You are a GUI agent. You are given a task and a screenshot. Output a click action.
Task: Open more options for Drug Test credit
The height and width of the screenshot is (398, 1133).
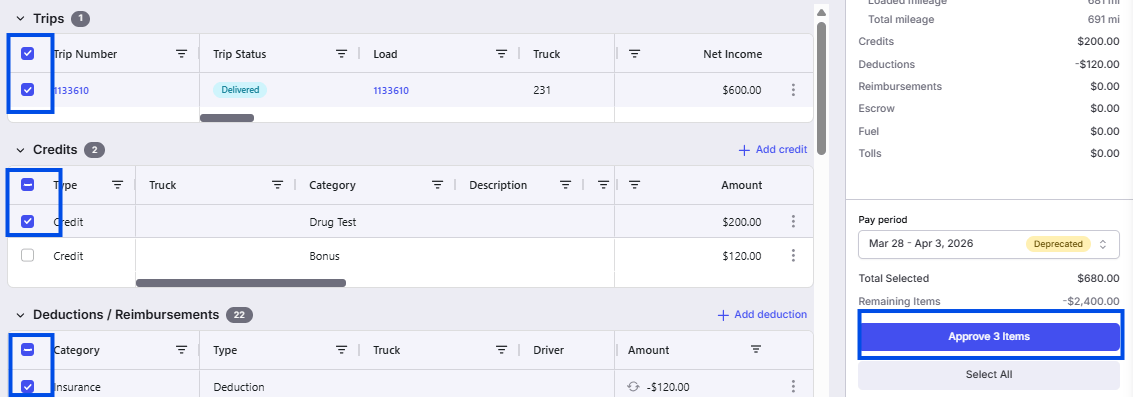tap(793, 222)
